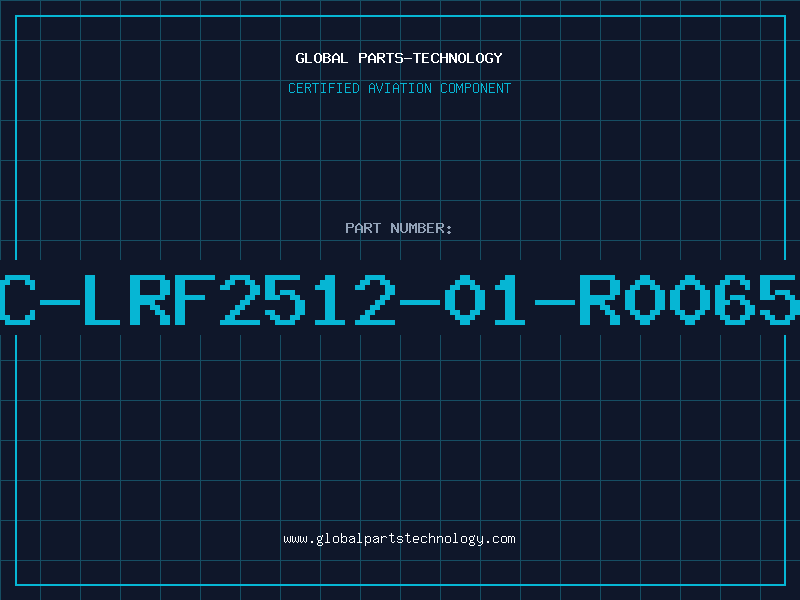Click the GLOBAL PARTS-TECHNOLOGY heading
800x600 pixels.
point(399,58)
